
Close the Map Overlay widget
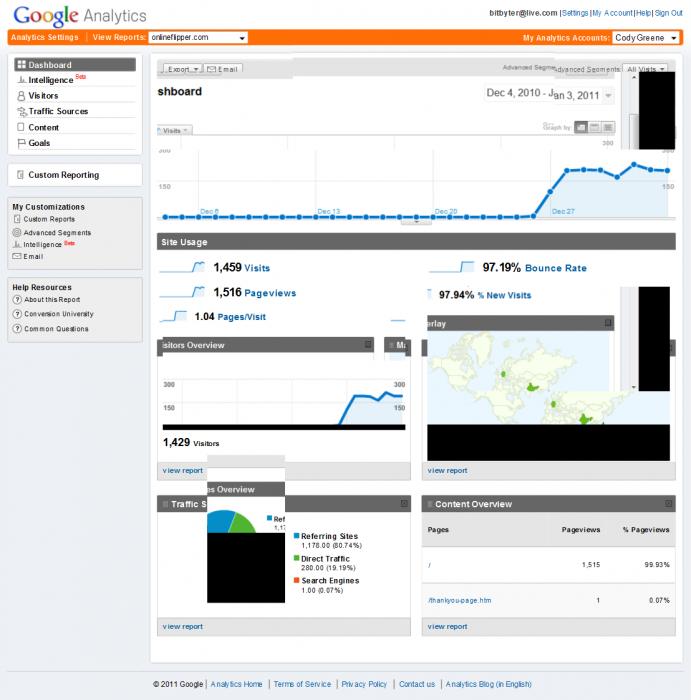click(x=608, y=322)
